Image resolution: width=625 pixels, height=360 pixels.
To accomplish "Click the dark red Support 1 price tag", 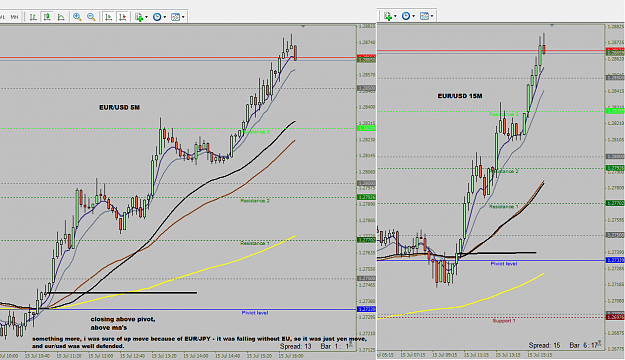I will (x=615, y=317).
